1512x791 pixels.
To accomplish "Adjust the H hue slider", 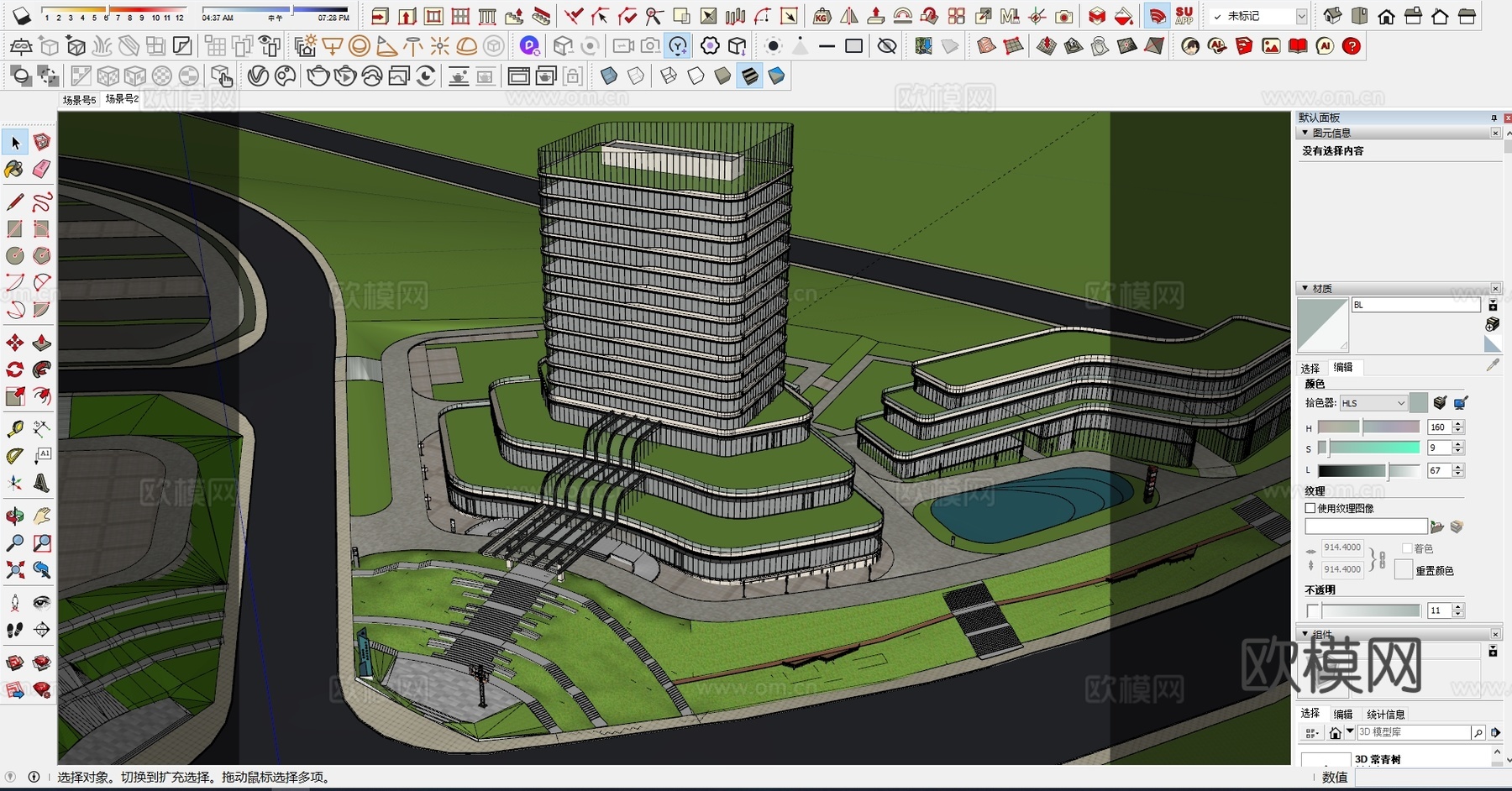I will (1368, 427).
